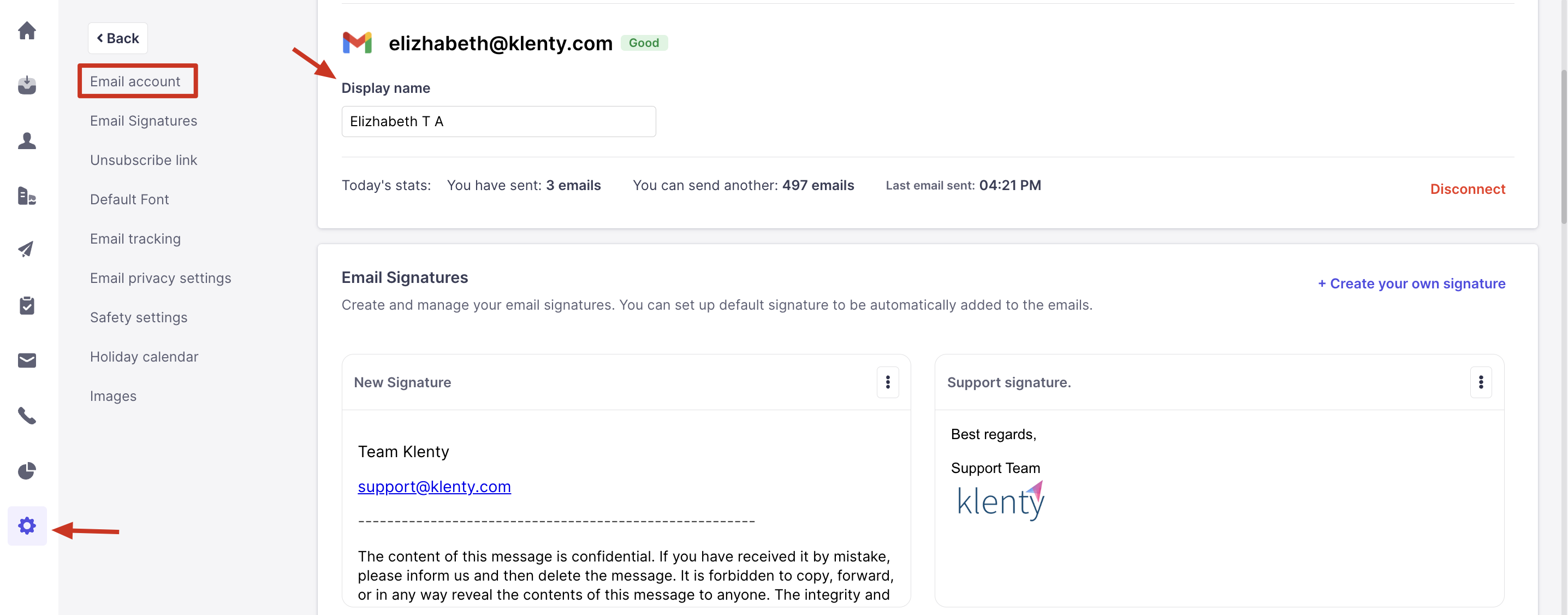Screen dimensions: 1568x615
Task: Open the emails envelope icon
Action: pos(27,360)
